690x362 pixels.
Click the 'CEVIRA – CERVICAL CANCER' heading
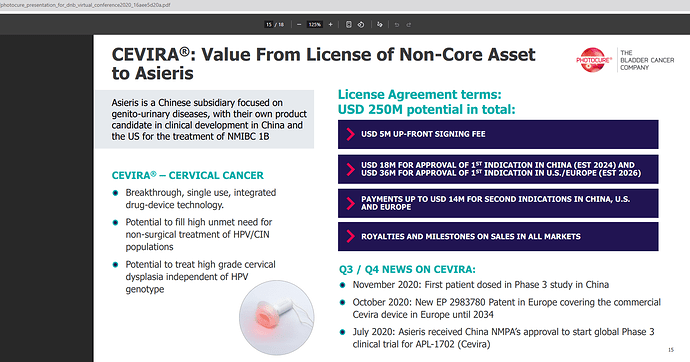point(187,175)
